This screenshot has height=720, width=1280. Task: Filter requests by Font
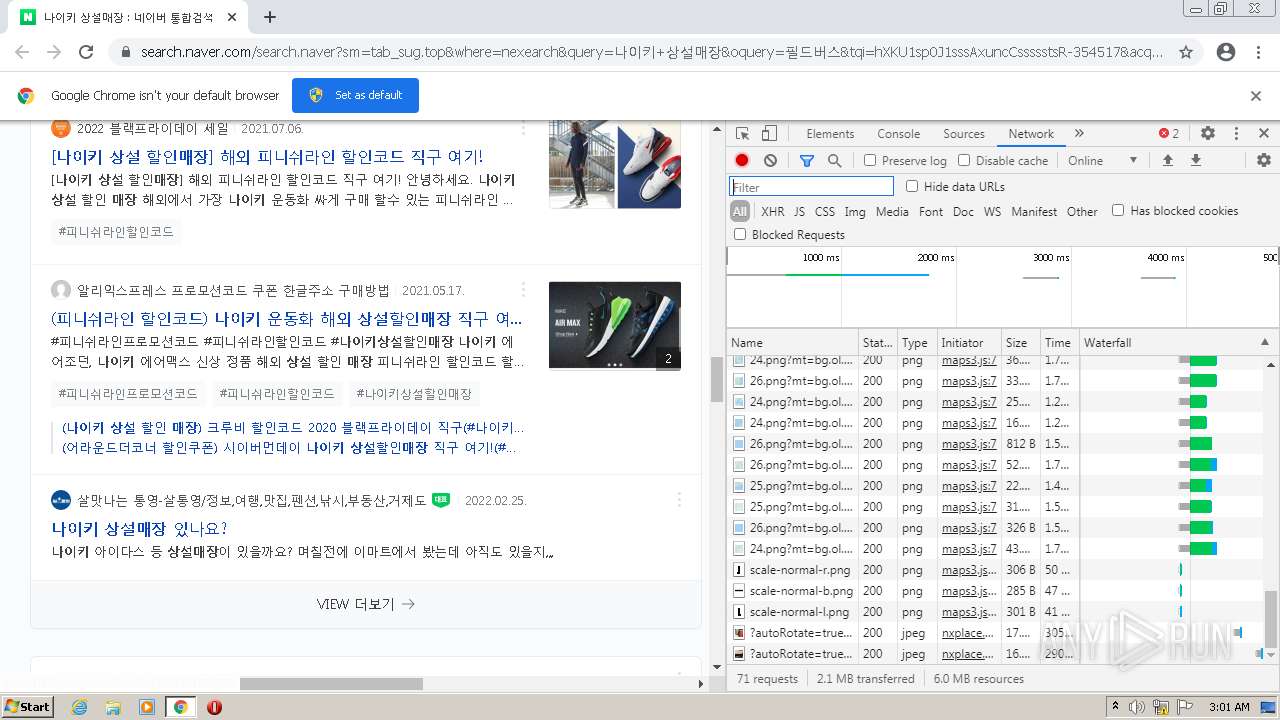coord(931,212)
